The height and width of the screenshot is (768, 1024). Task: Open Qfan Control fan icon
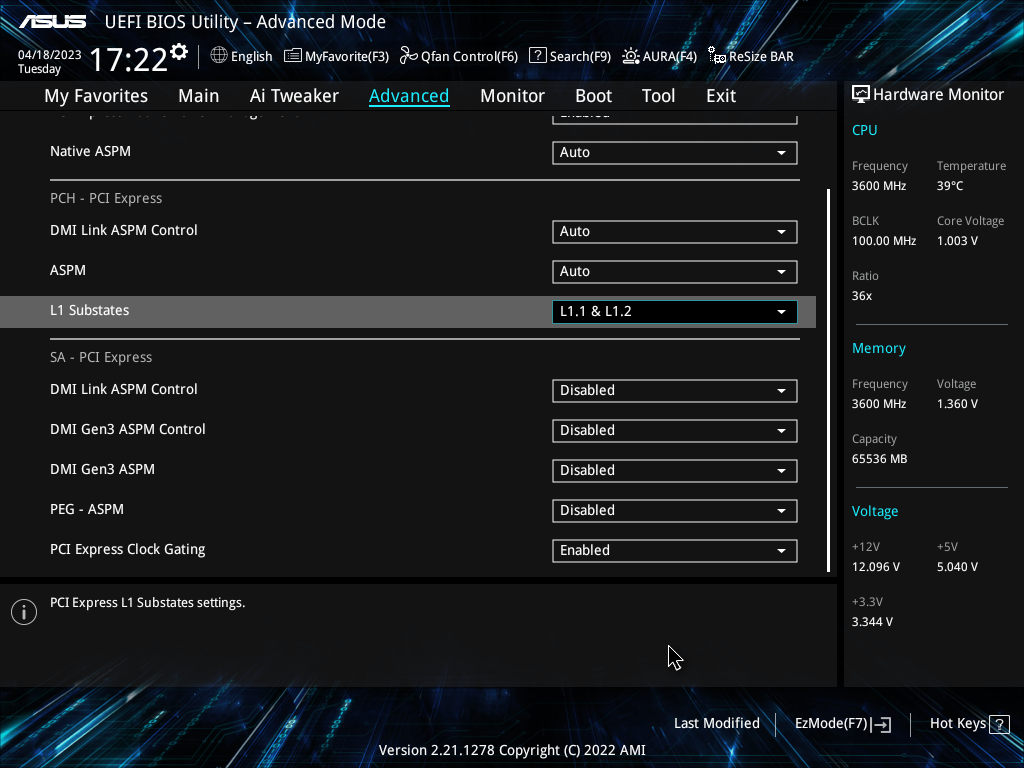pos(409,56)
